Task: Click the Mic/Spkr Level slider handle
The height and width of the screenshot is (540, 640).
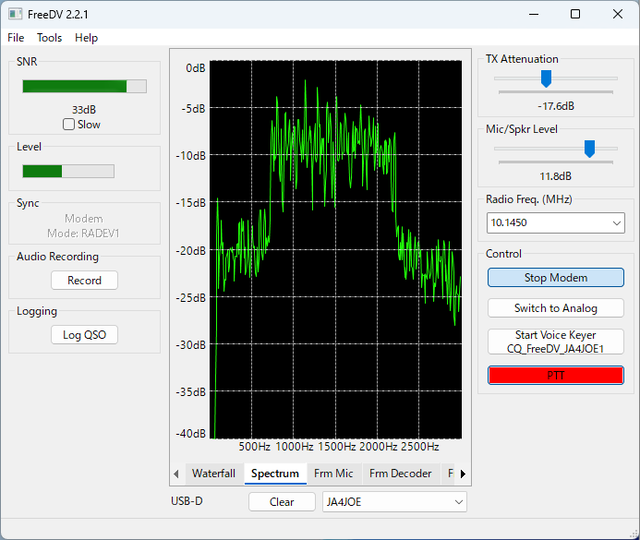Action: [x=589, y=149]
